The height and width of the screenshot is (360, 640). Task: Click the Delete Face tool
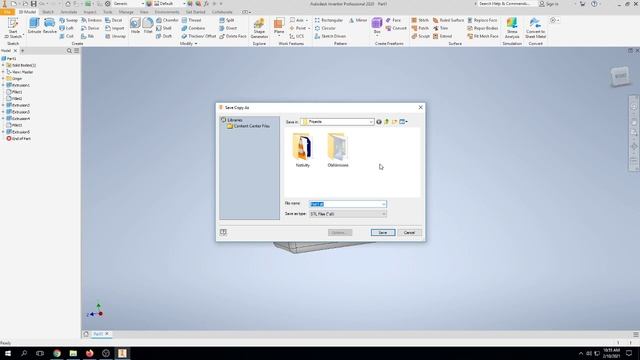pyautogui.click(x=233, y=36)
